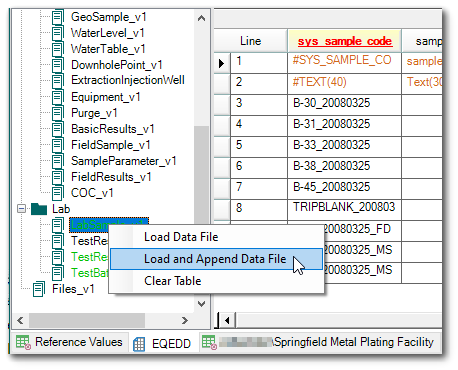This screenshot has width=458, height=370.
Task: Open the Springfield Metal Plating Facility tab
Action: [320, 342]
